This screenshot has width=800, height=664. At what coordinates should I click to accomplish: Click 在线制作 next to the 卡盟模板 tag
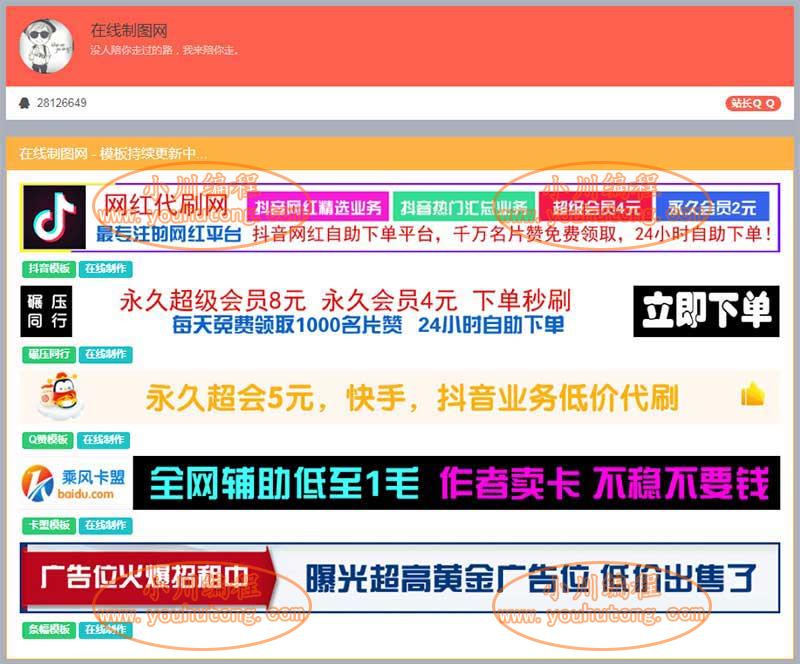click(106, 525)
